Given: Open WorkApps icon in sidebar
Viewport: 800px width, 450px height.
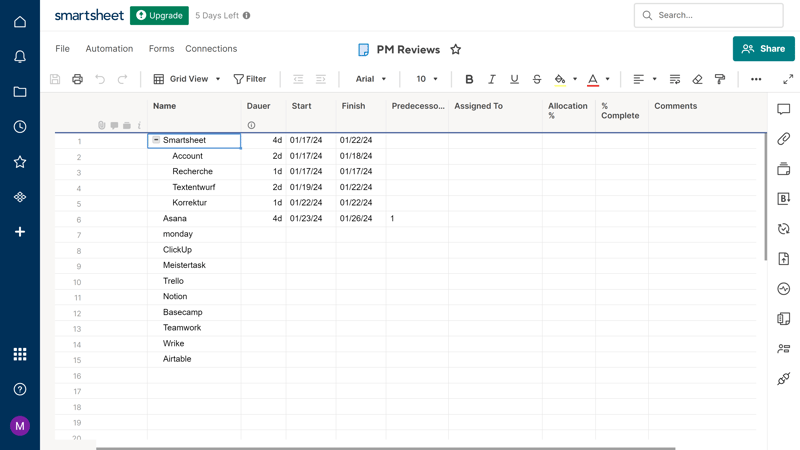Looking at the screenshot, I should coord(20,197).
